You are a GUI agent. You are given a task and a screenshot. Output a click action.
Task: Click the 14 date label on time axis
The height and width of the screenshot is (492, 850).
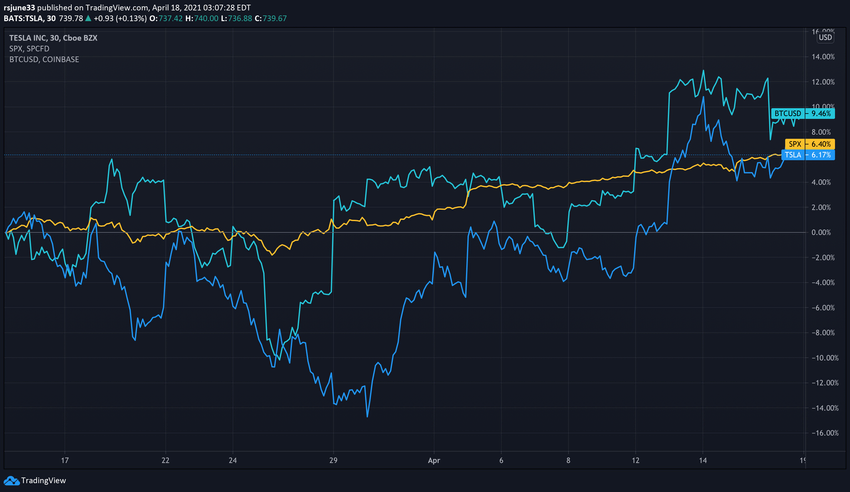coord(703,461)
